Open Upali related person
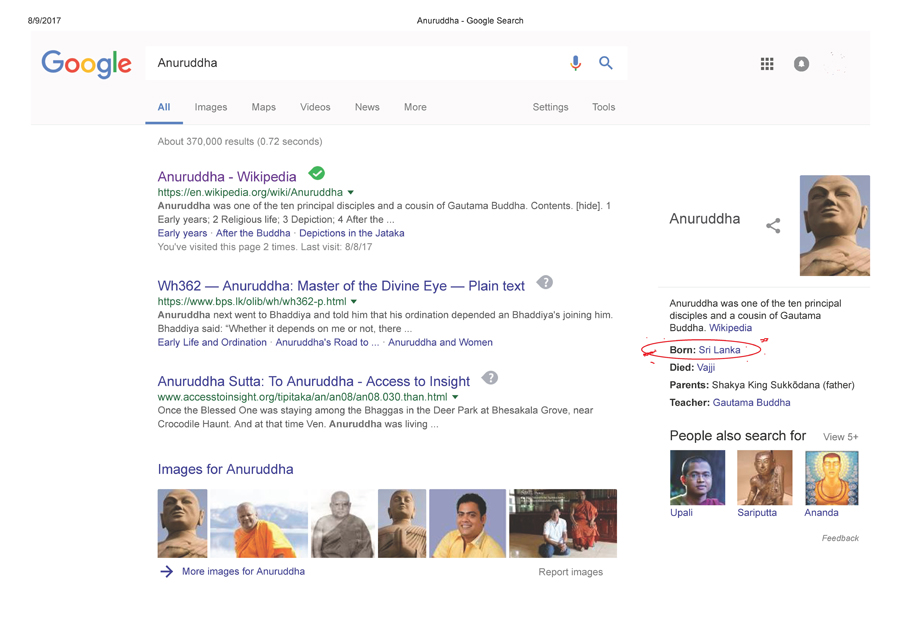This screenshot has height=636, width=900. tap(681, 513)
